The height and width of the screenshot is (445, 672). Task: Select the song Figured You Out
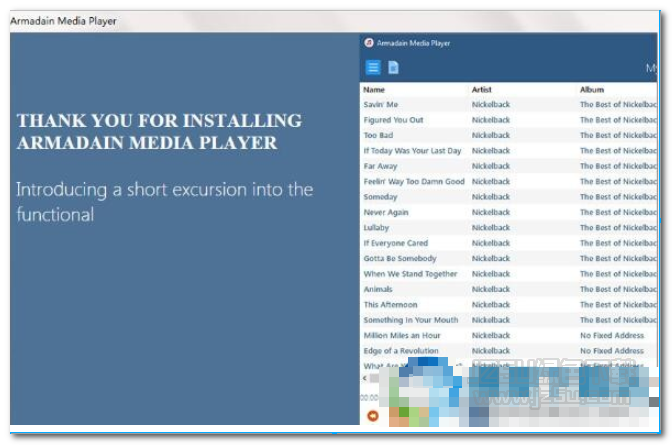[x=393, y=120]
